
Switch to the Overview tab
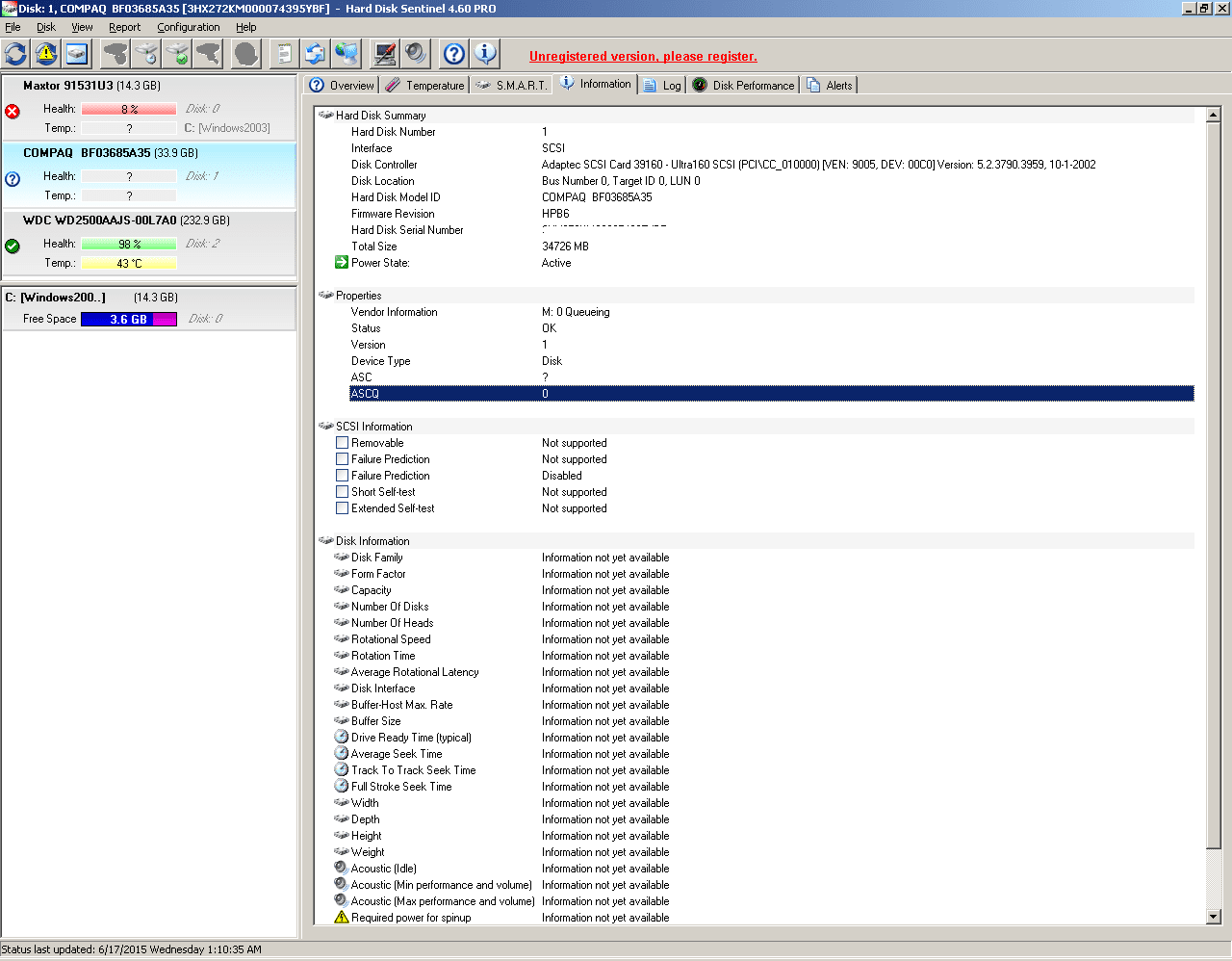[342, 85]
